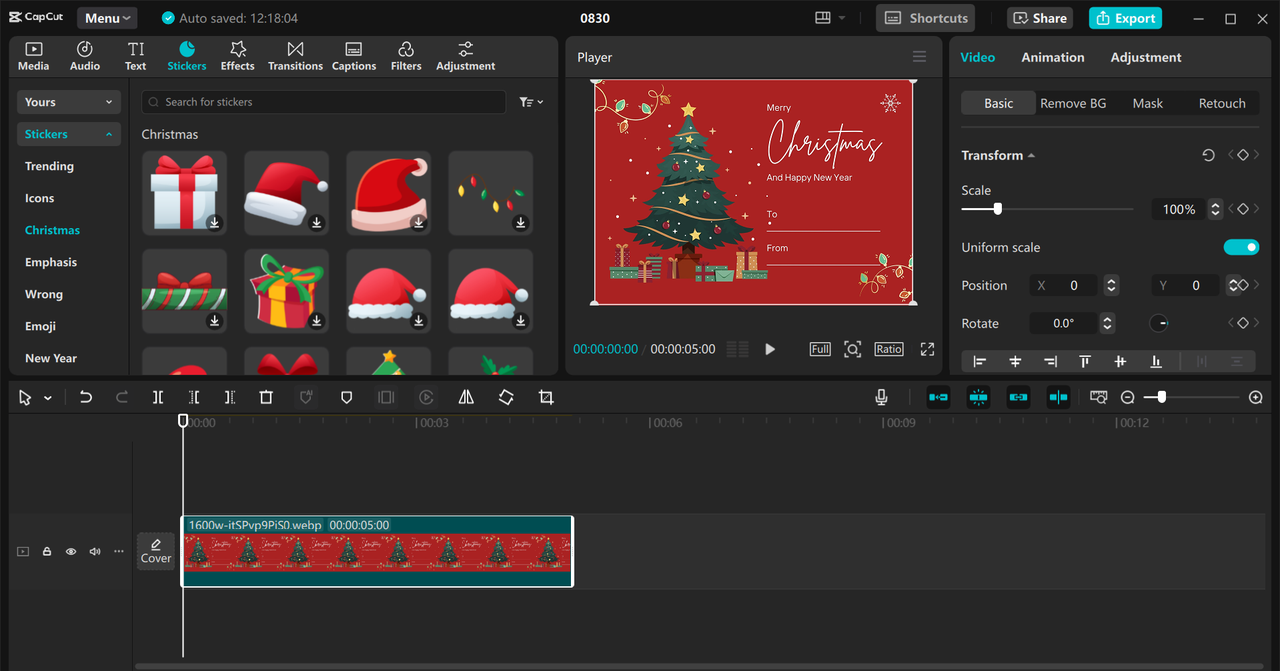
Task: Open the Captions tab
Action: (354, 56)
